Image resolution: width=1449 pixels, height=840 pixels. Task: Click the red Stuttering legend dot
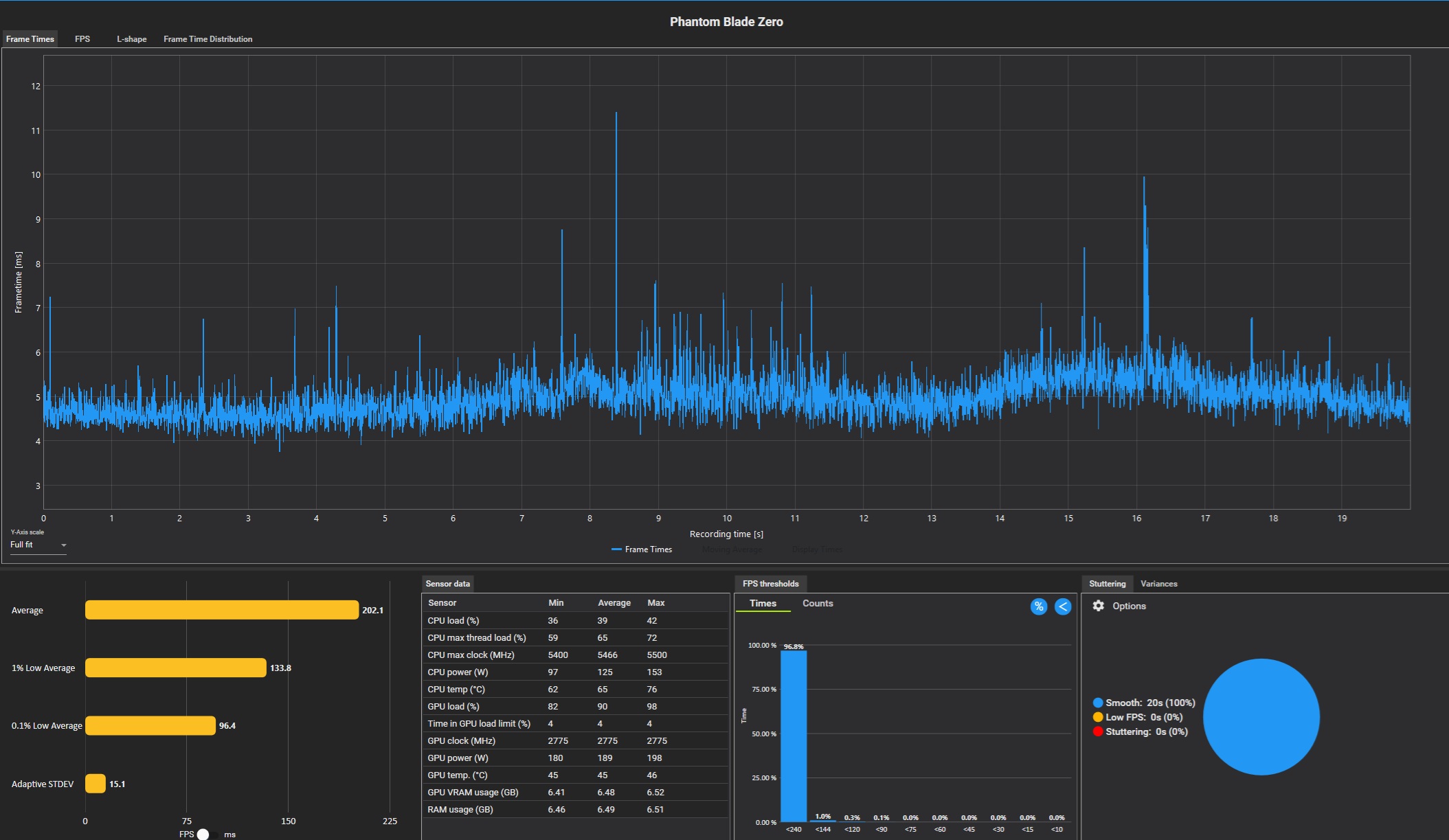pos(1097,731)
